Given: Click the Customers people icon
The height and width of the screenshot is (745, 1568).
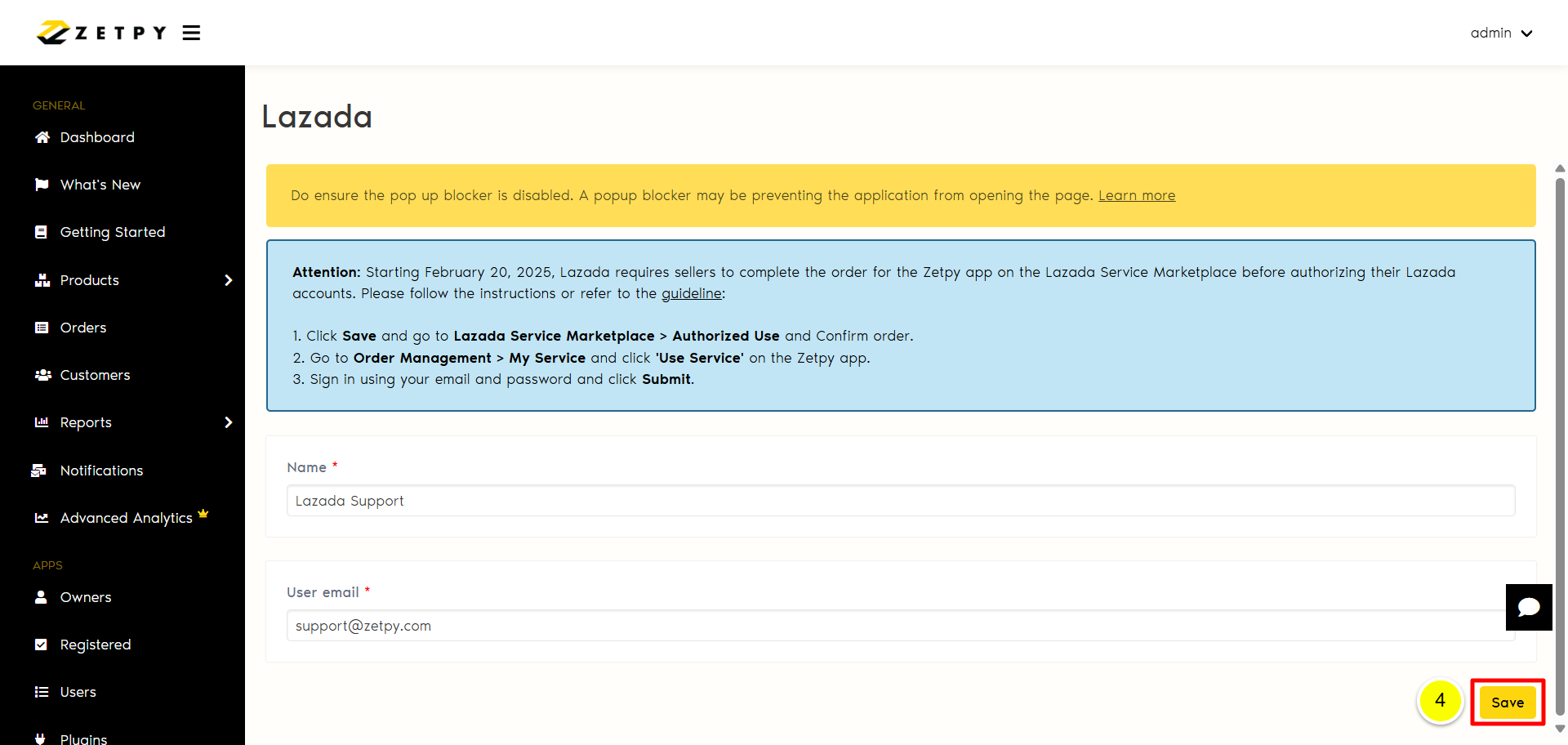Looking at the screenshot, I should pyautogui.click(x=42, y=375).
